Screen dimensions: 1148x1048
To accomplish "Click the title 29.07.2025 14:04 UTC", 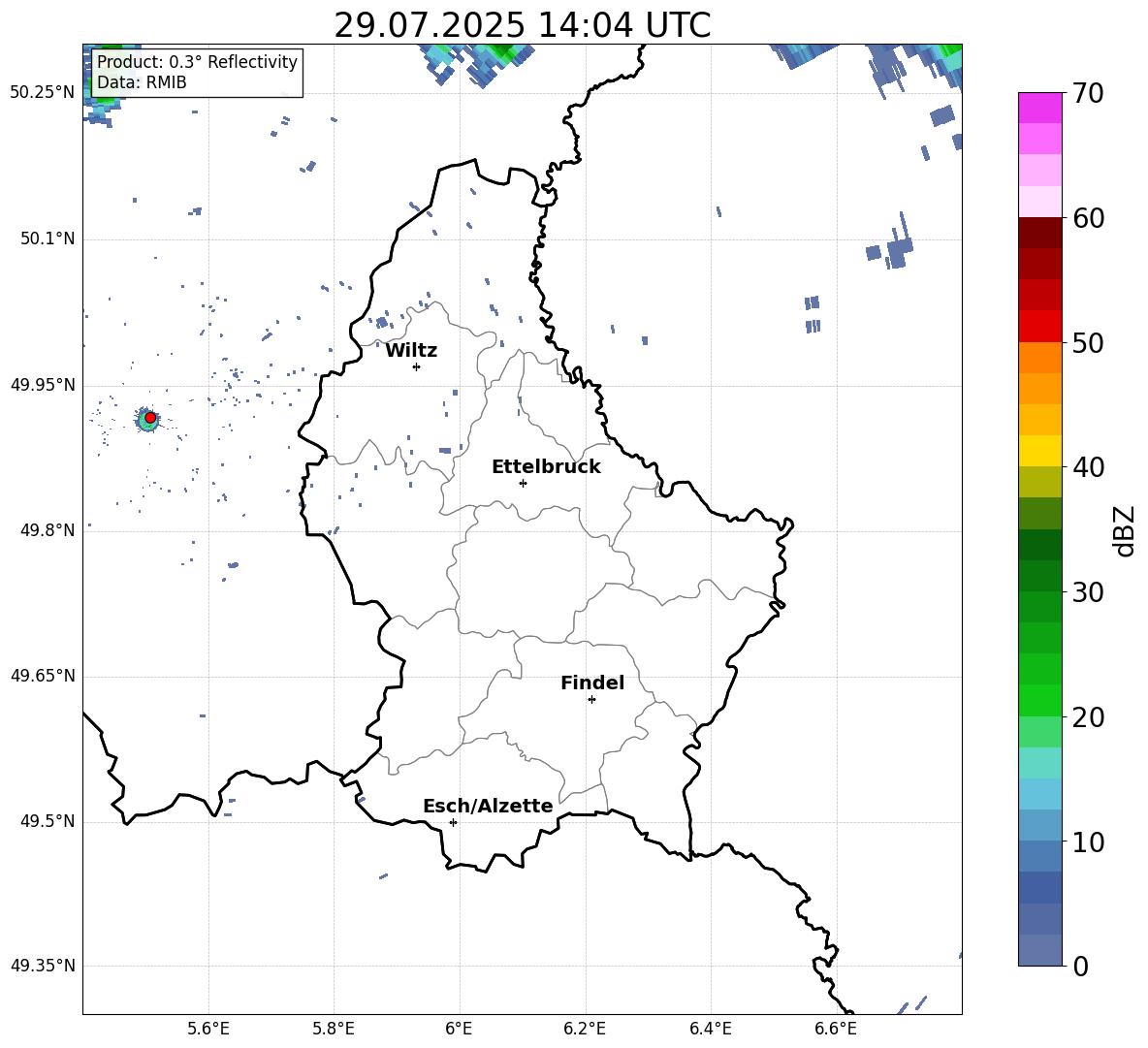I will 522,25.
